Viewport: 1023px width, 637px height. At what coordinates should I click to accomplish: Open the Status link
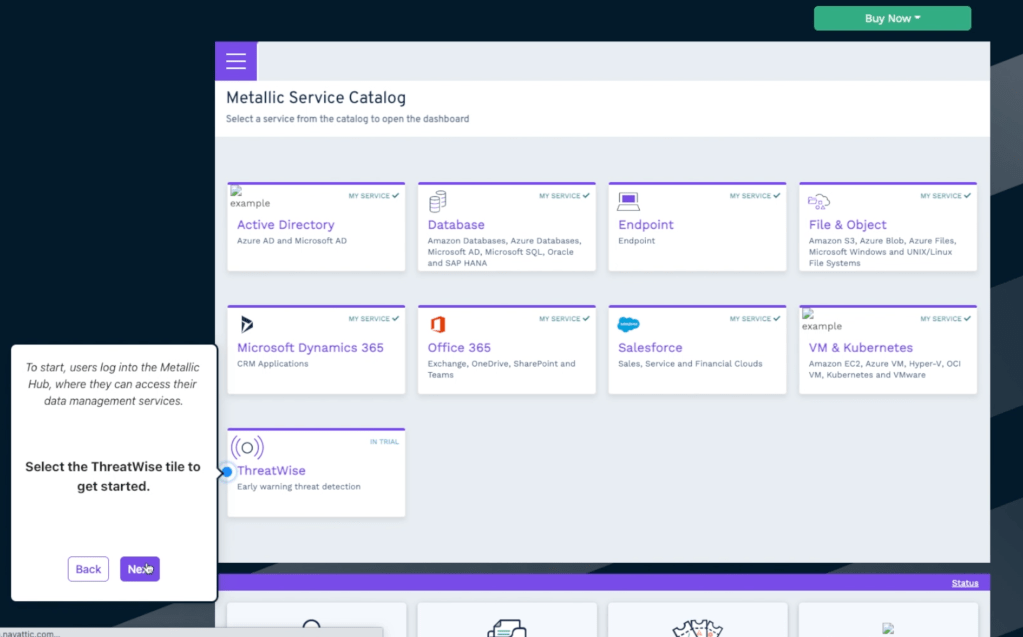(x=965, y=583)
